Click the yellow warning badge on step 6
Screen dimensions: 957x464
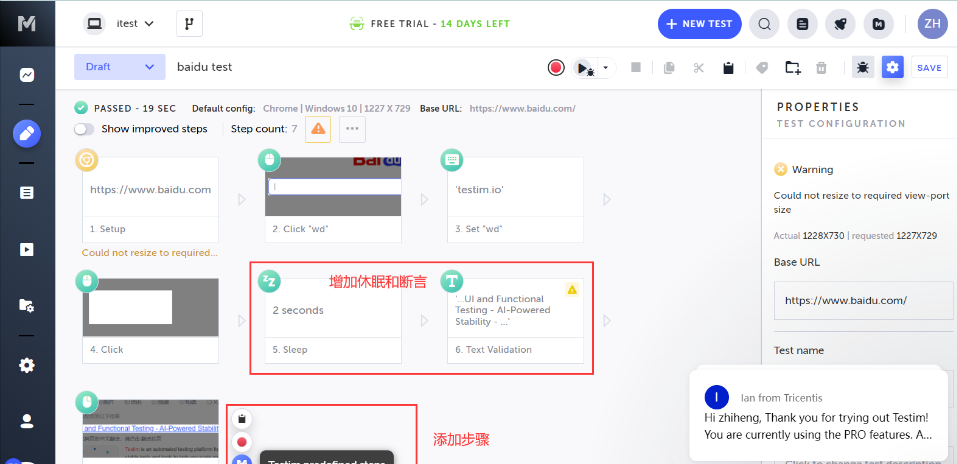572,289
